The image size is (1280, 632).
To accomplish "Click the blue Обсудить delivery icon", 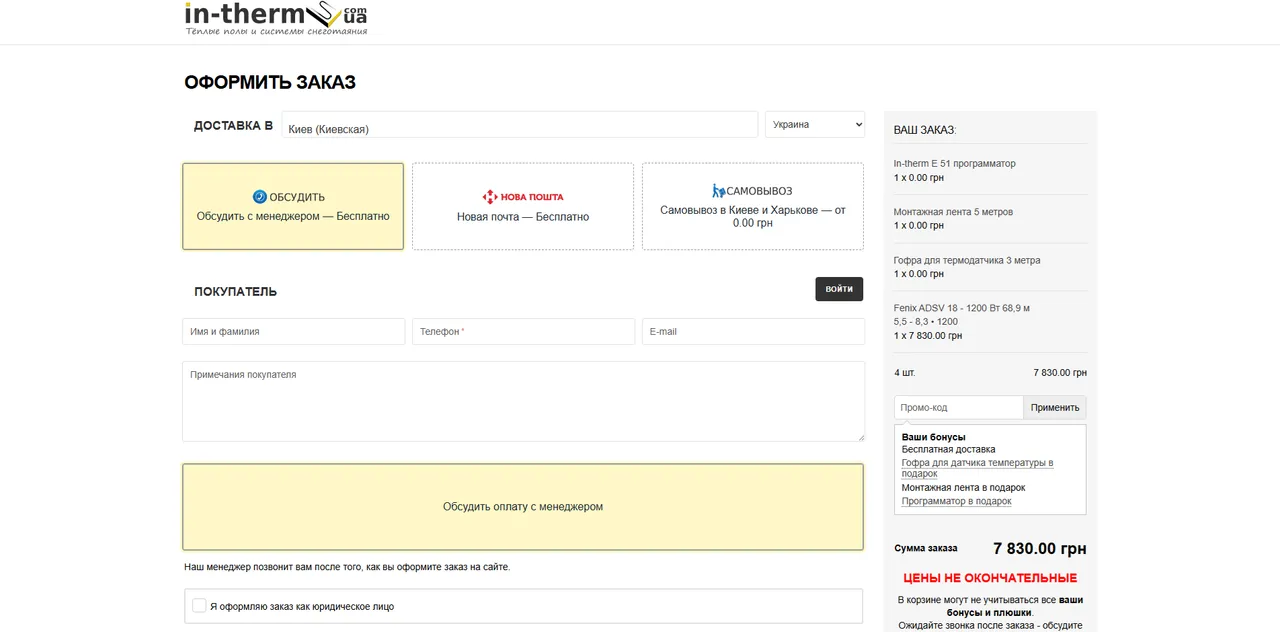I will coord(259,197).
